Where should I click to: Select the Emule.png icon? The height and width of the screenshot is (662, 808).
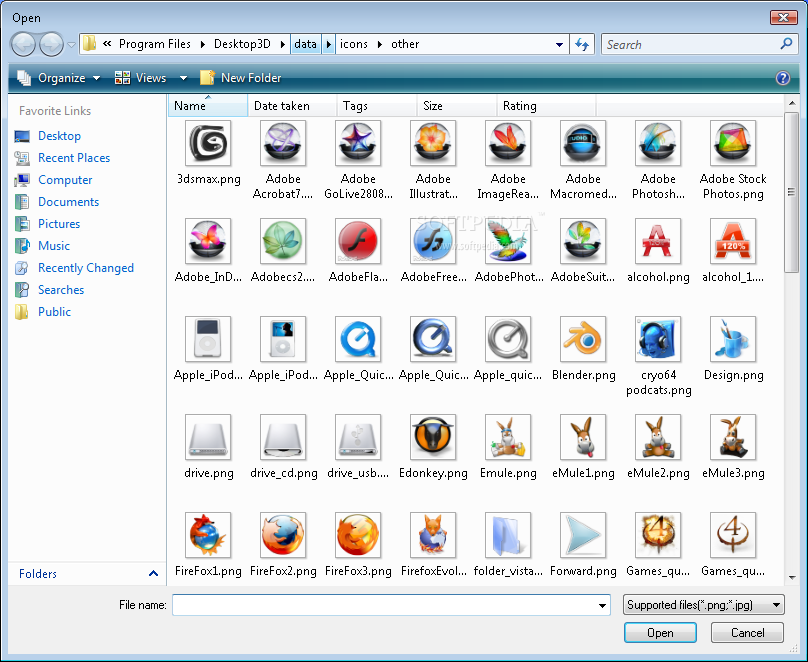(508, 437)
